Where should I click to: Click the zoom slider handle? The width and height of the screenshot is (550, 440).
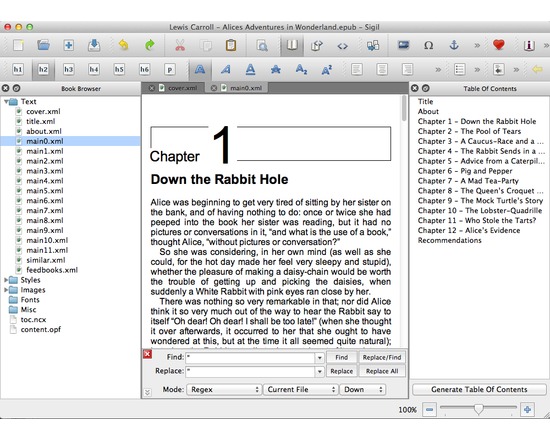(478, 409)
